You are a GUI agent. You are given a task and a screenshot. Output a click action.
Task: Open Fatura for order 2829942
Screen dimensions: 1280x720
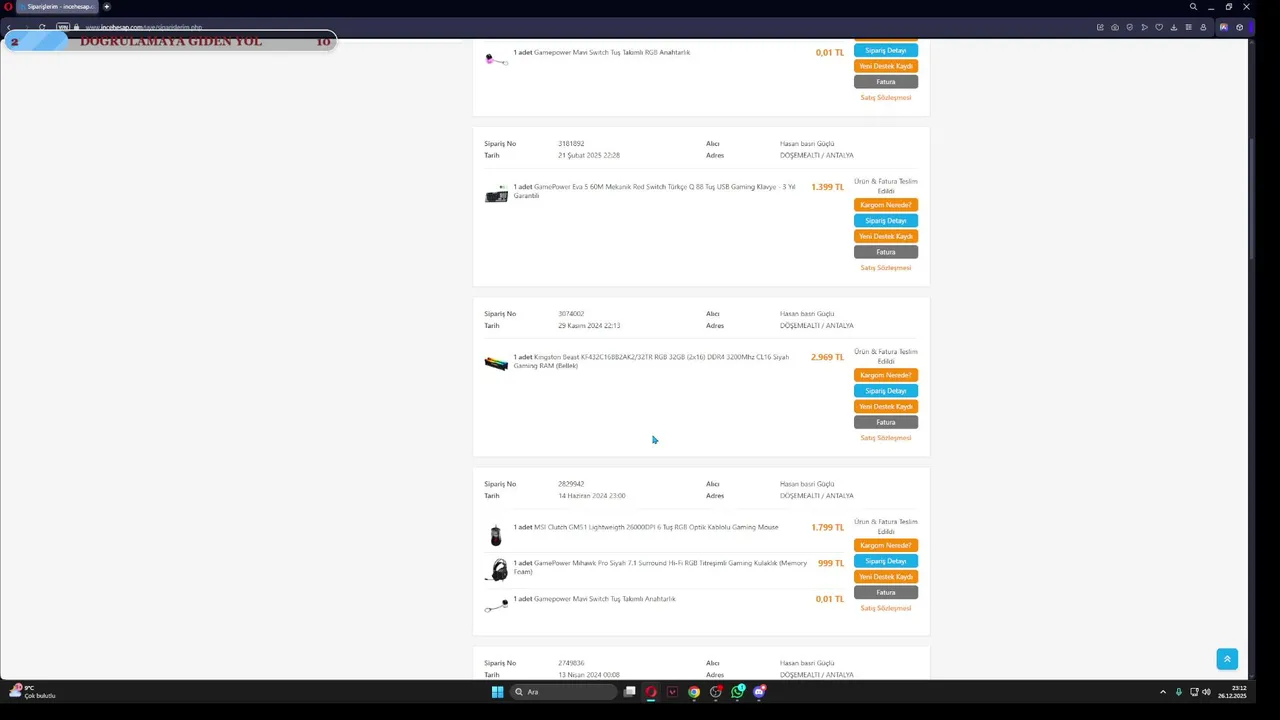tap(886, 592)
